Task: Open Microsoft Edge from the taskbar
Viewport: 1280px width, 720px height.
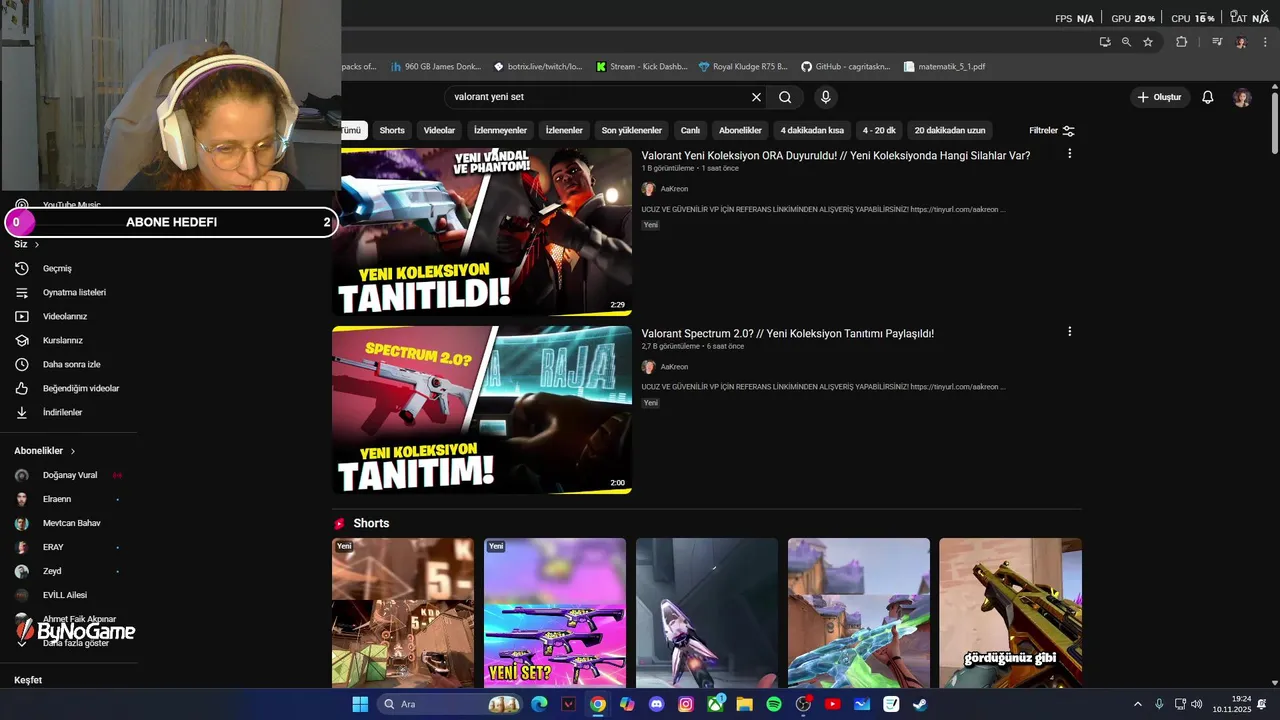Action: pos(539,704)
